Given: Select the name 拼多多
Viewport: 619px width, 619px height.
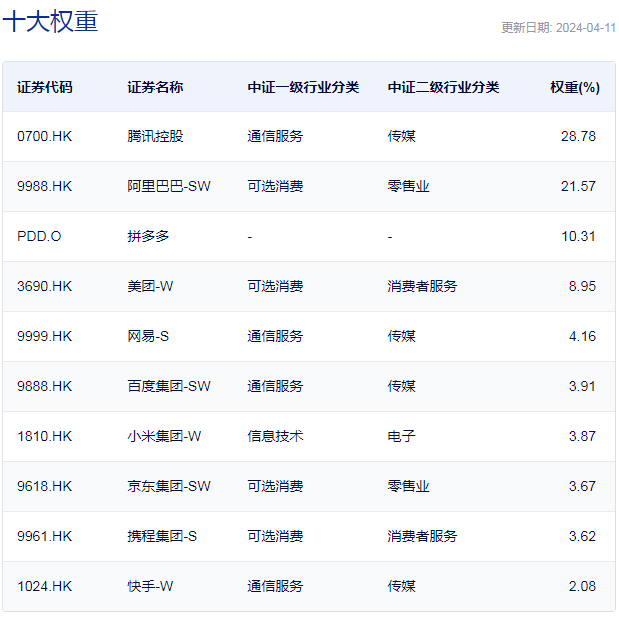Looking at the screenshot, I should click(148, 236).
